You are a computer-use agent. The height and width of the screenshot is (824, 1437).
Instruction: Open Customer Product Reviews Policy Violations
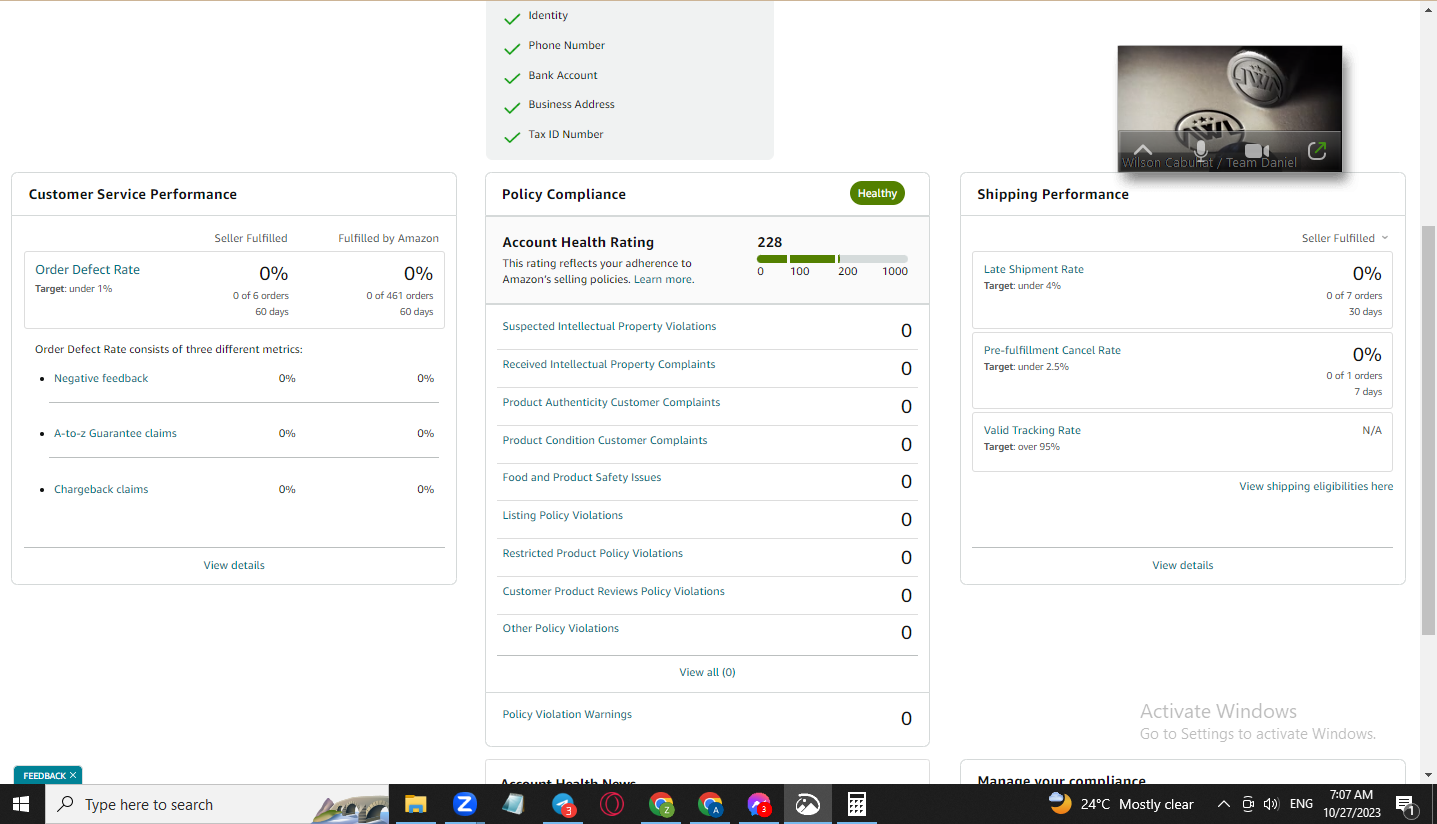613,591
